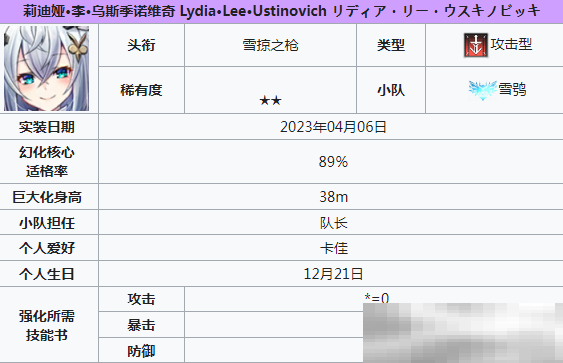Image resolution: width=563 pixels, height=363 pixels.
Task: Click the *=0 value in 攻击 row
Action: click(377, 298)
